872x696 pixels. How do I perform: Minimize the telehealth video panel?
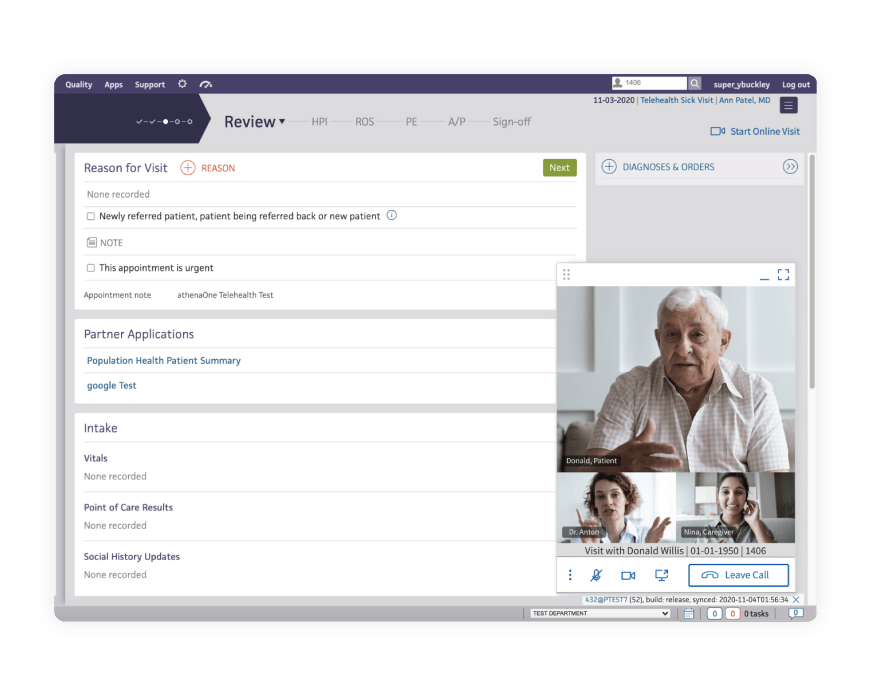point(765,278)
